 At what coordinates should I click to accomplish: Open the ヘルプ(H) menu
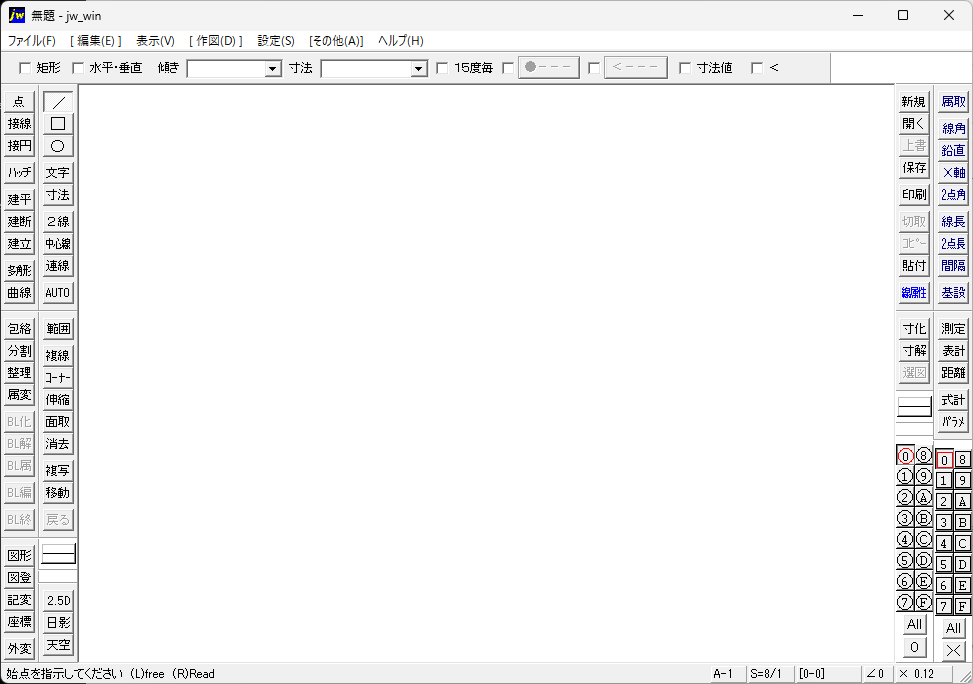click(401, 41)
